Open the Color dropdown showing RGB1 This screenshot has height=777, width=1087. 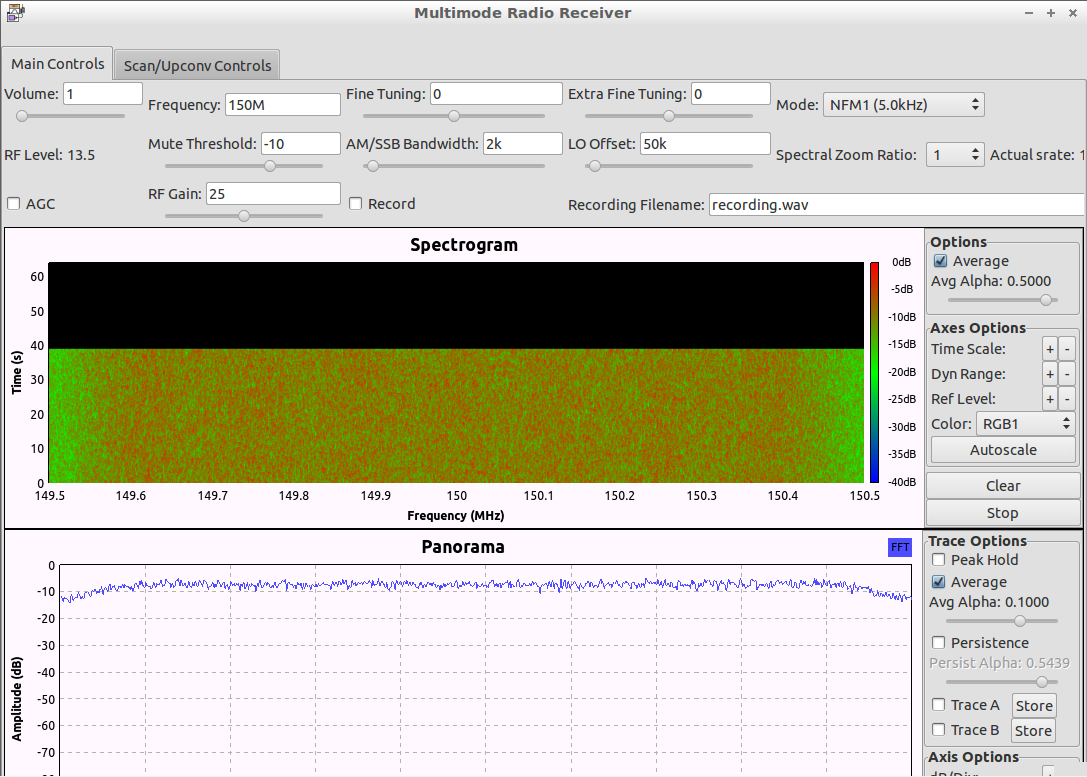1024,423
